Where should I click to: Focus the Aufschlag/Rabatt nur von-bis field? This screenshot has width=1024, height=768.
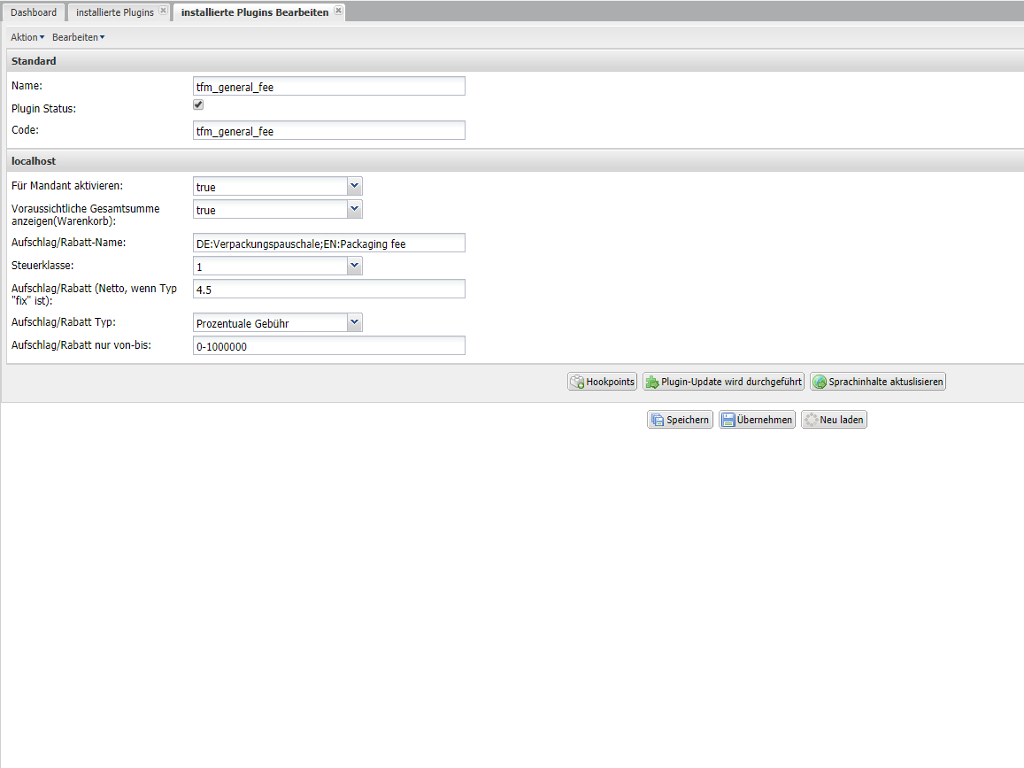[328, 346]
